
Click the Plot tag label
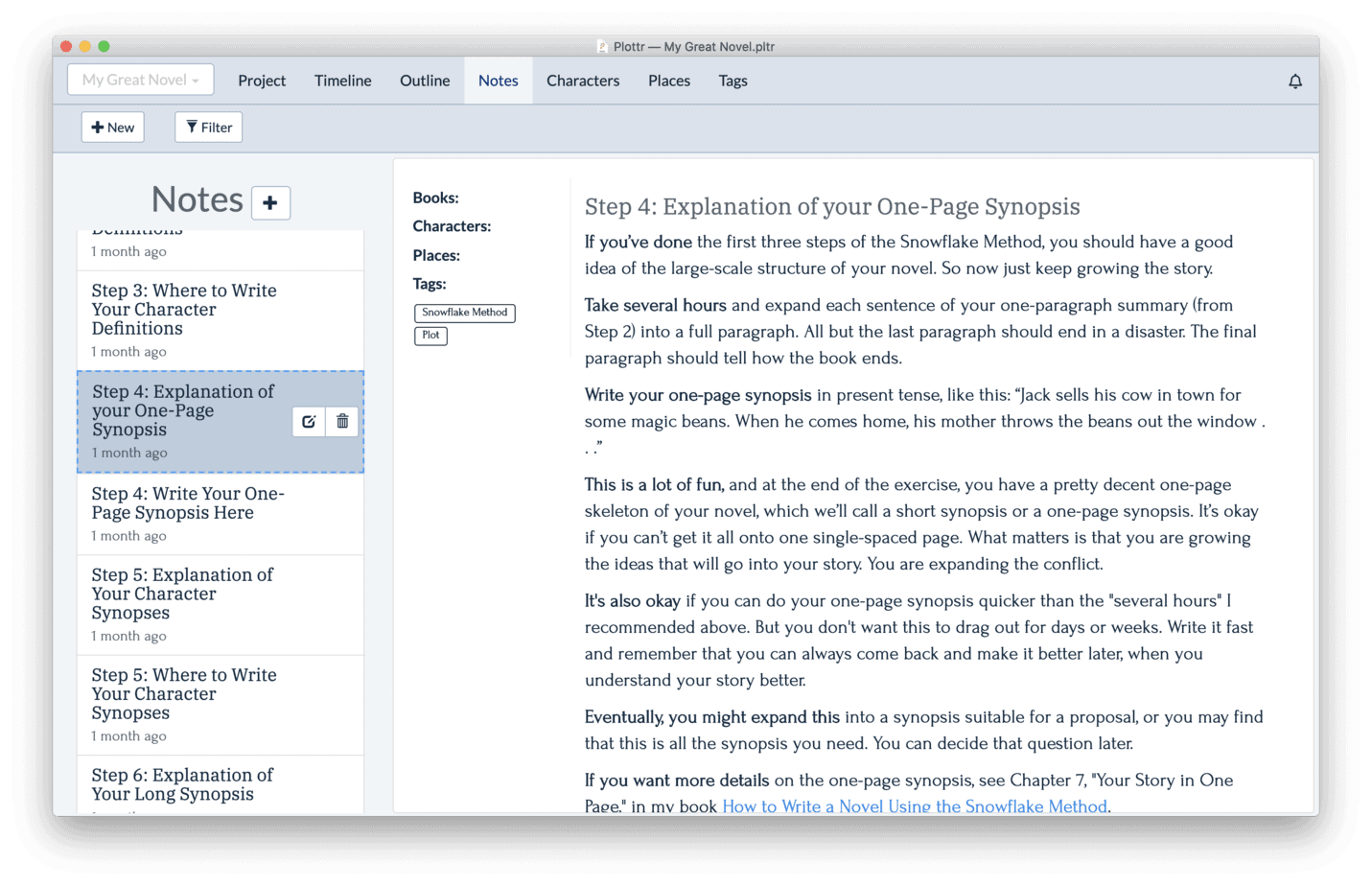coord(430,336)
